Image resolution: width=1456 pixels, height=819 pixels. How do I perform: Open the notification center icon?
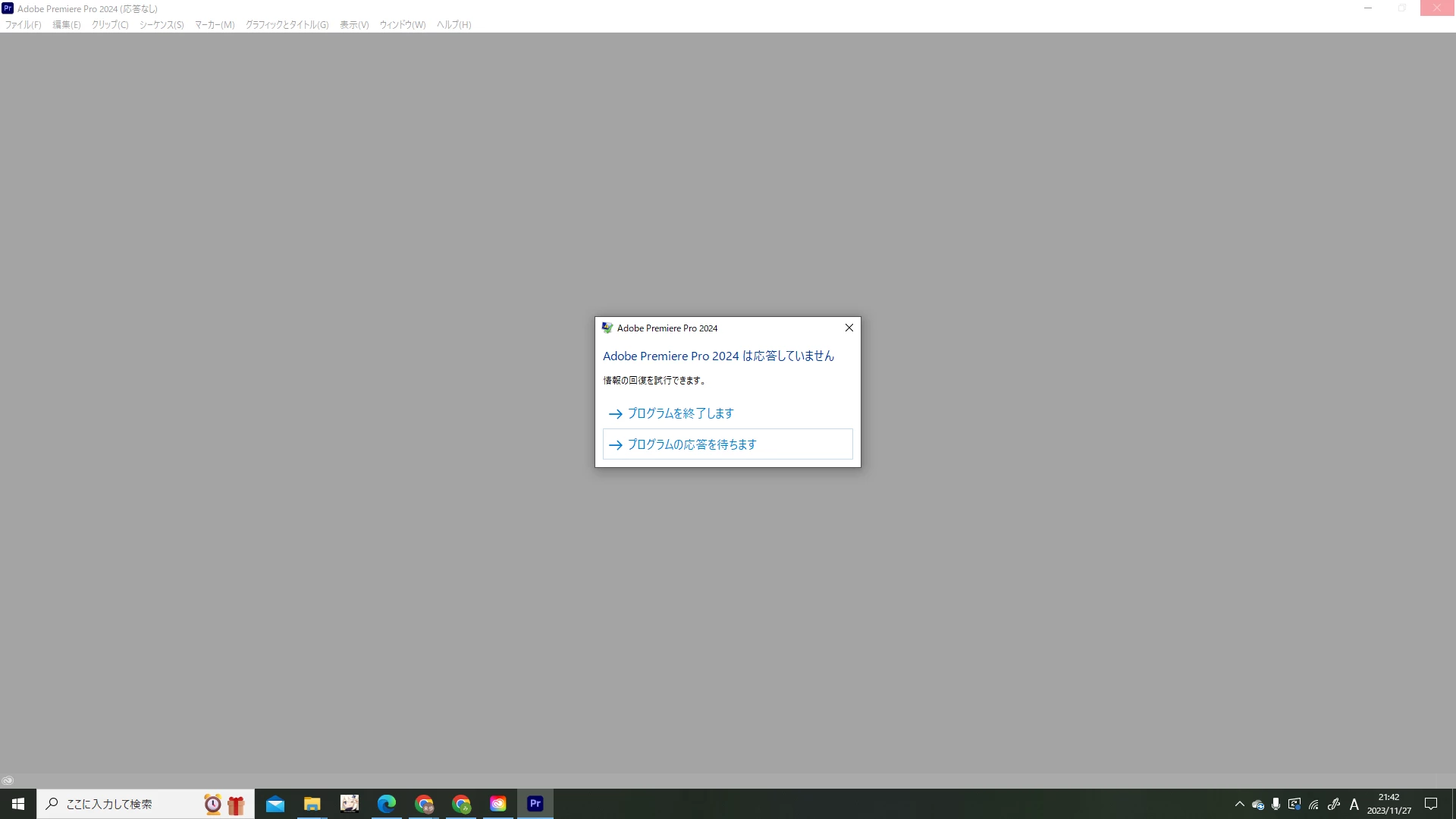pos(1431,804)
